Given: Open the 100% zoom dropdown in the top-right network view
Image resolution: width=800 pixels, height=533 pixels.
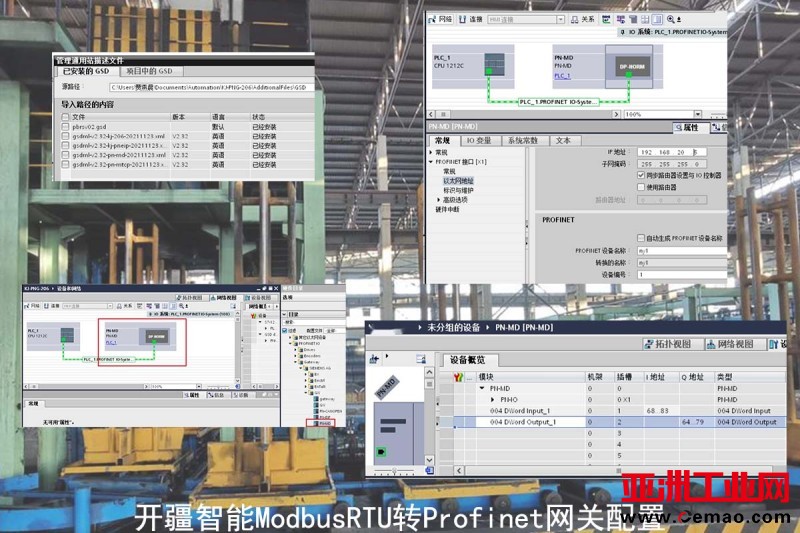Looking at the screenshot, I should (x=697, y=114).
